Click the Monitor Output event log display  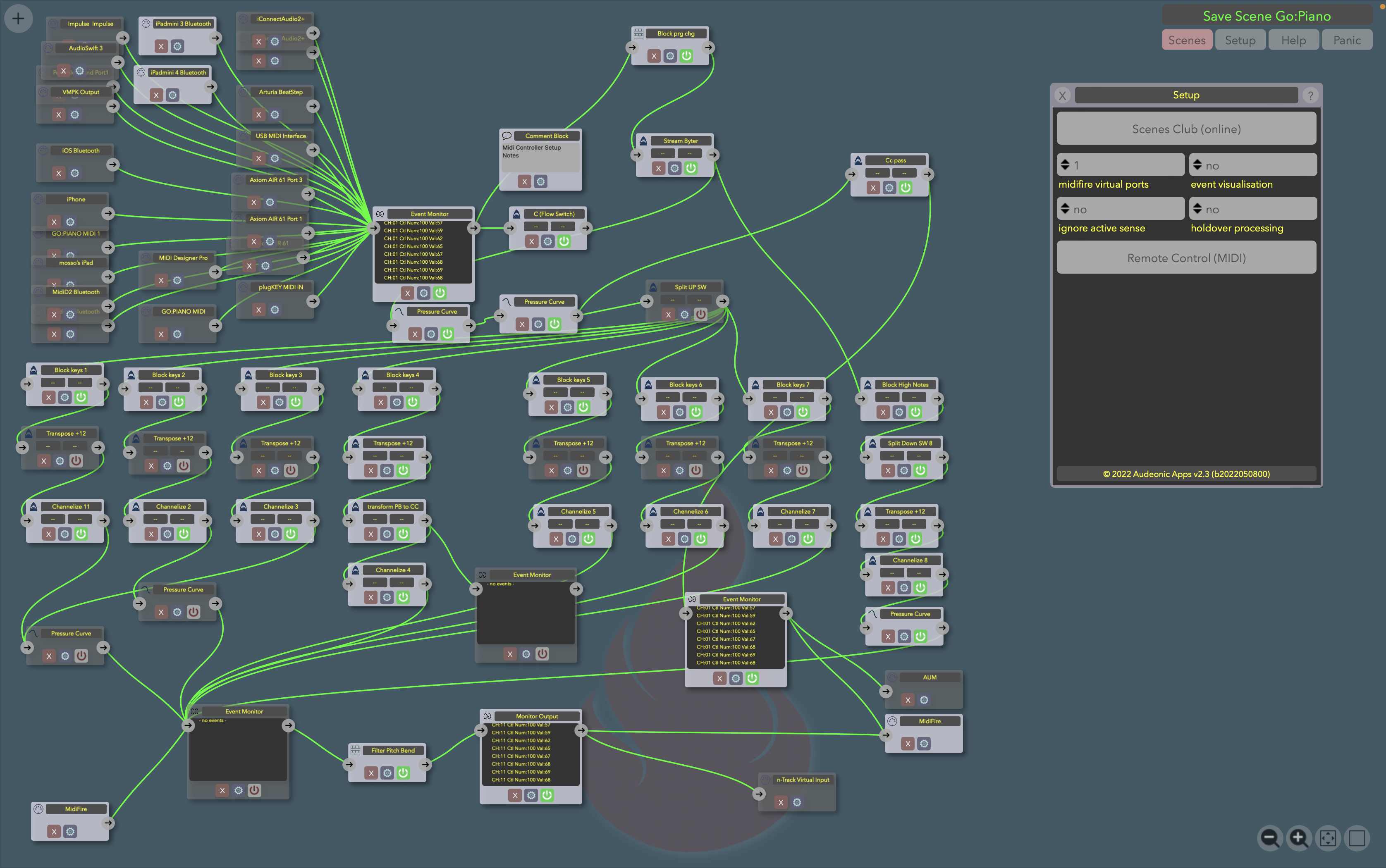(531, 754)
